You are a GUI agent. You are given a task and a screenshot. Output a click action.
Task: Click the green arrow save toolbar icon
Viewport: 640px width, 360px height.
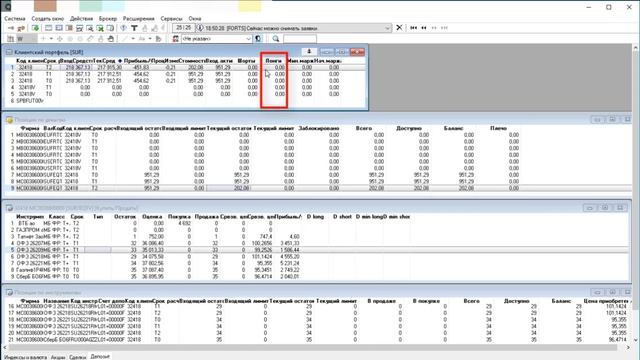tap(36, 28)
